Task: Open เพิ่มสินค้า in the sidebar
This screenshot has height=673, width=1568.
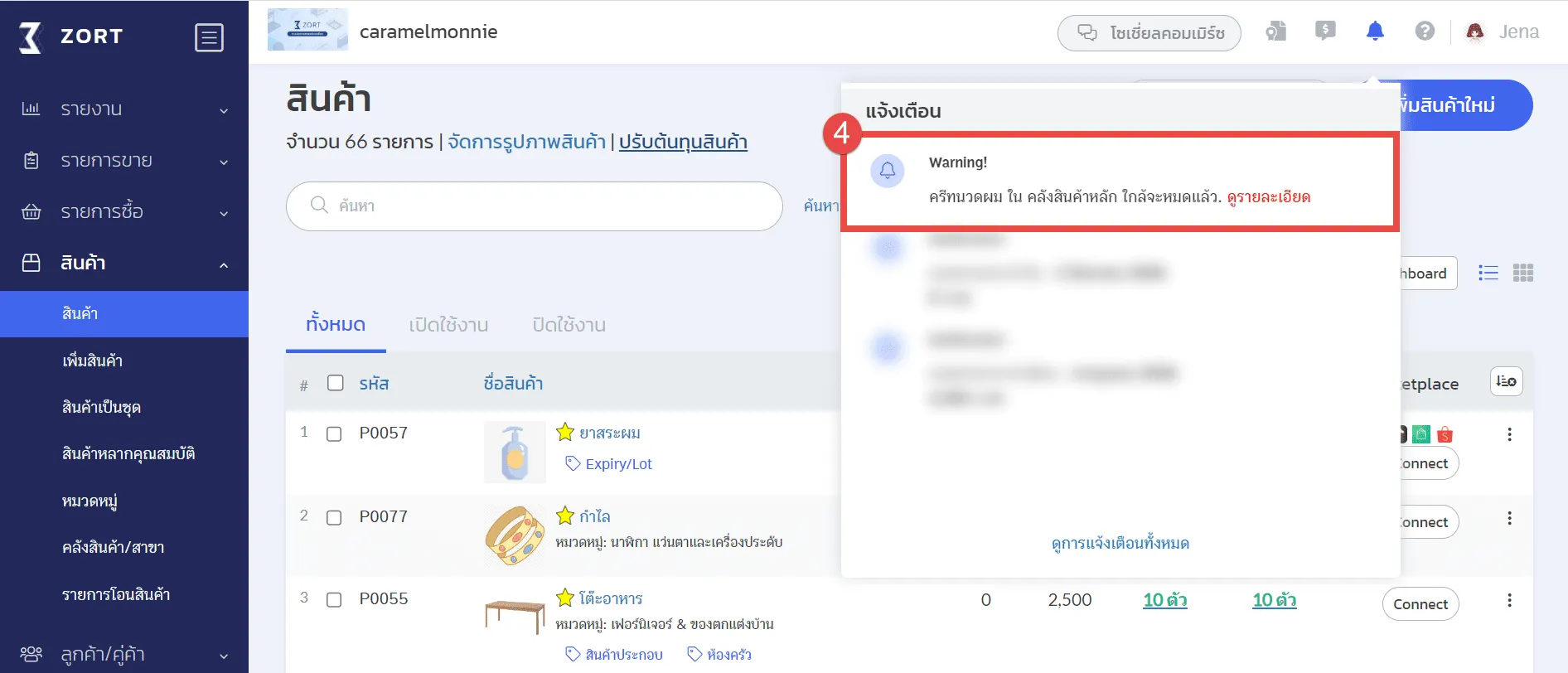Action: point(93,361)
